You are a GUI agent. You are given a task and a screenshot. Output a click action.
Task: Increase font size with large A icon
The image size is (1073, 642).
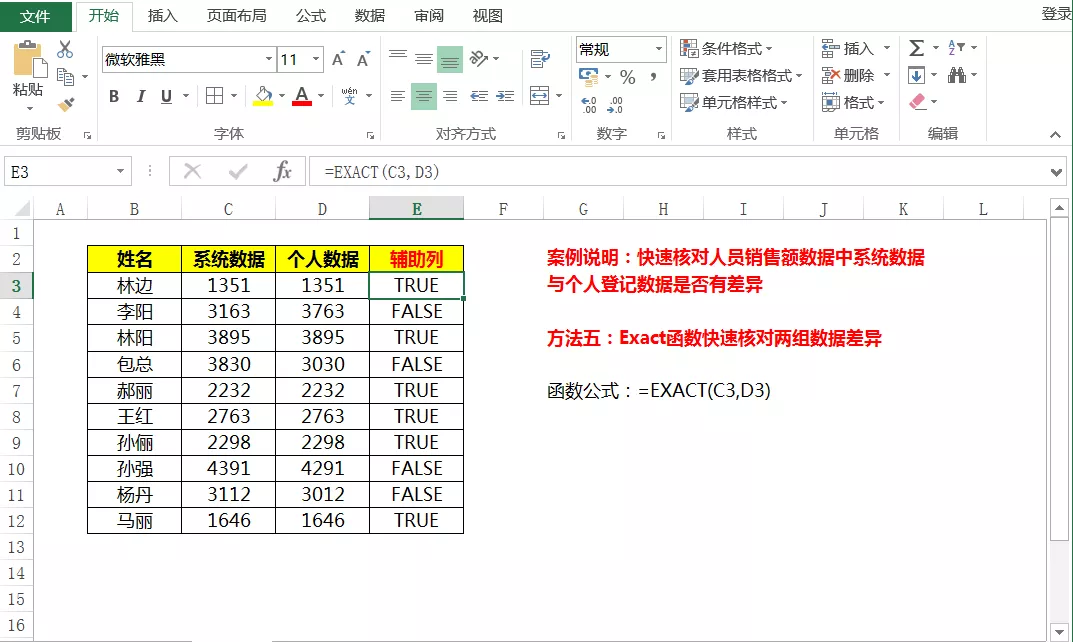tap(338, 60)
